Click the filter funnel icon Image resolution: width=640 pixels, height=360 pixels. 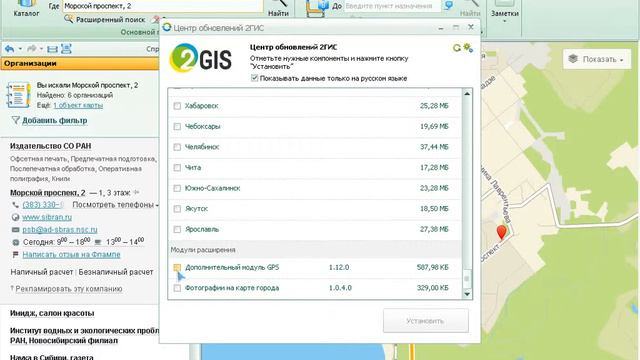[15, 120]
